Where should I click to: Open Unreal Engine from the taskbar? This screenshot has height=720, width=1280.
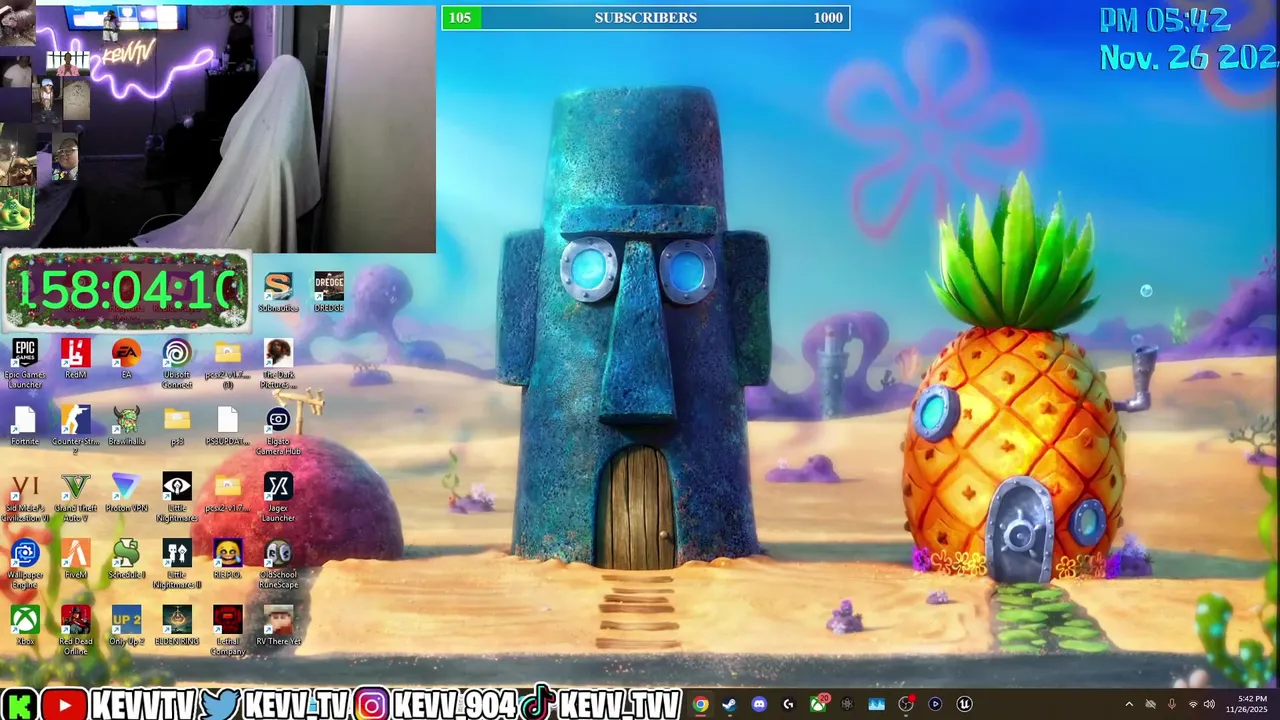point(964,704)
